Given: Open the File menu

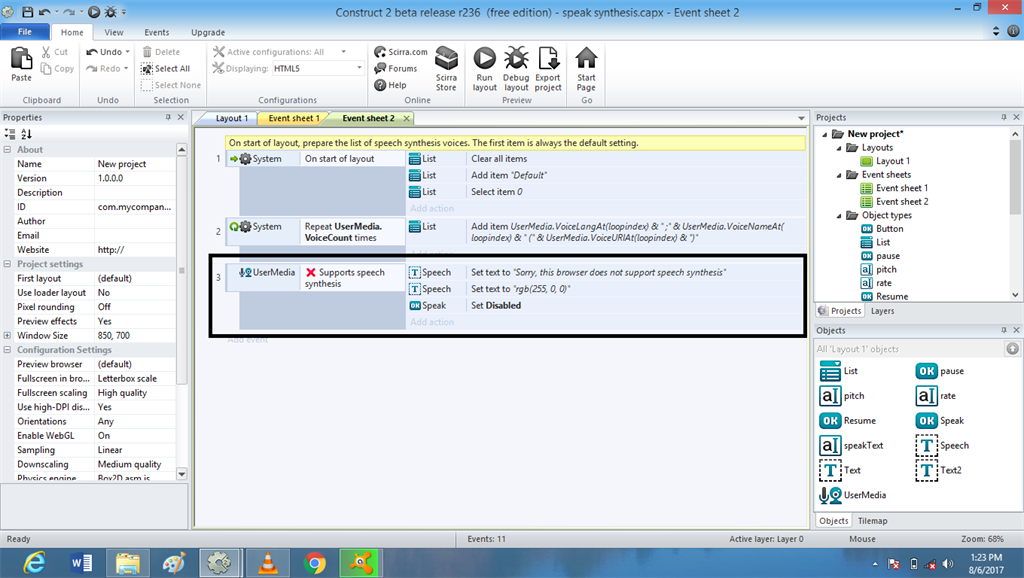Looking at the screenshot, I should [25, 32].
